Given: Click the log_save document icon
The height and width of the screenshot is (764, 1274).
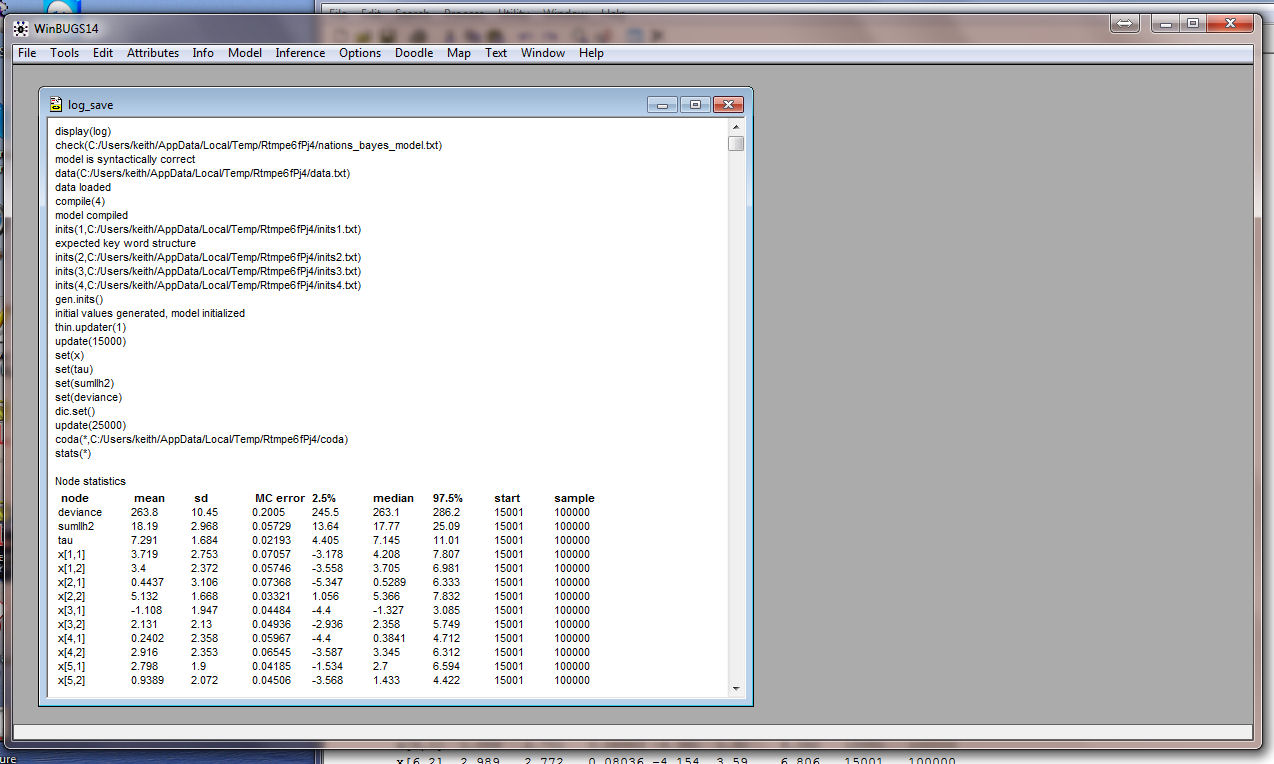Looking at the screenshot, I should 56,105.
